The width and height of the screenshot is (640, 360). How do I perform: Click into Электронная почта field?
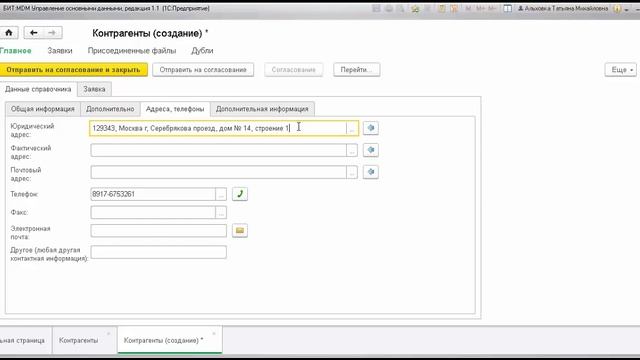tap(158, 231)
